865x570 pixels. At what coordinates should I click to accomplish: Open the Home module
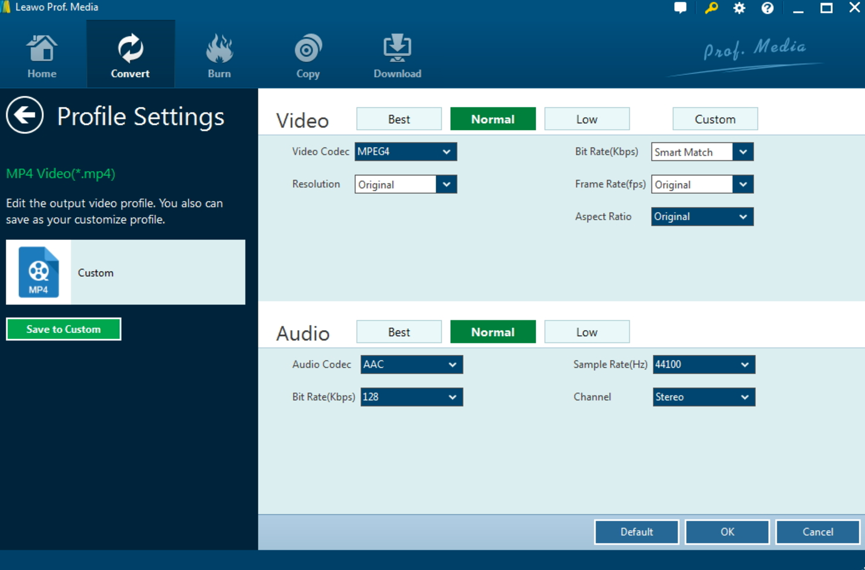click(x=42, y=55)
